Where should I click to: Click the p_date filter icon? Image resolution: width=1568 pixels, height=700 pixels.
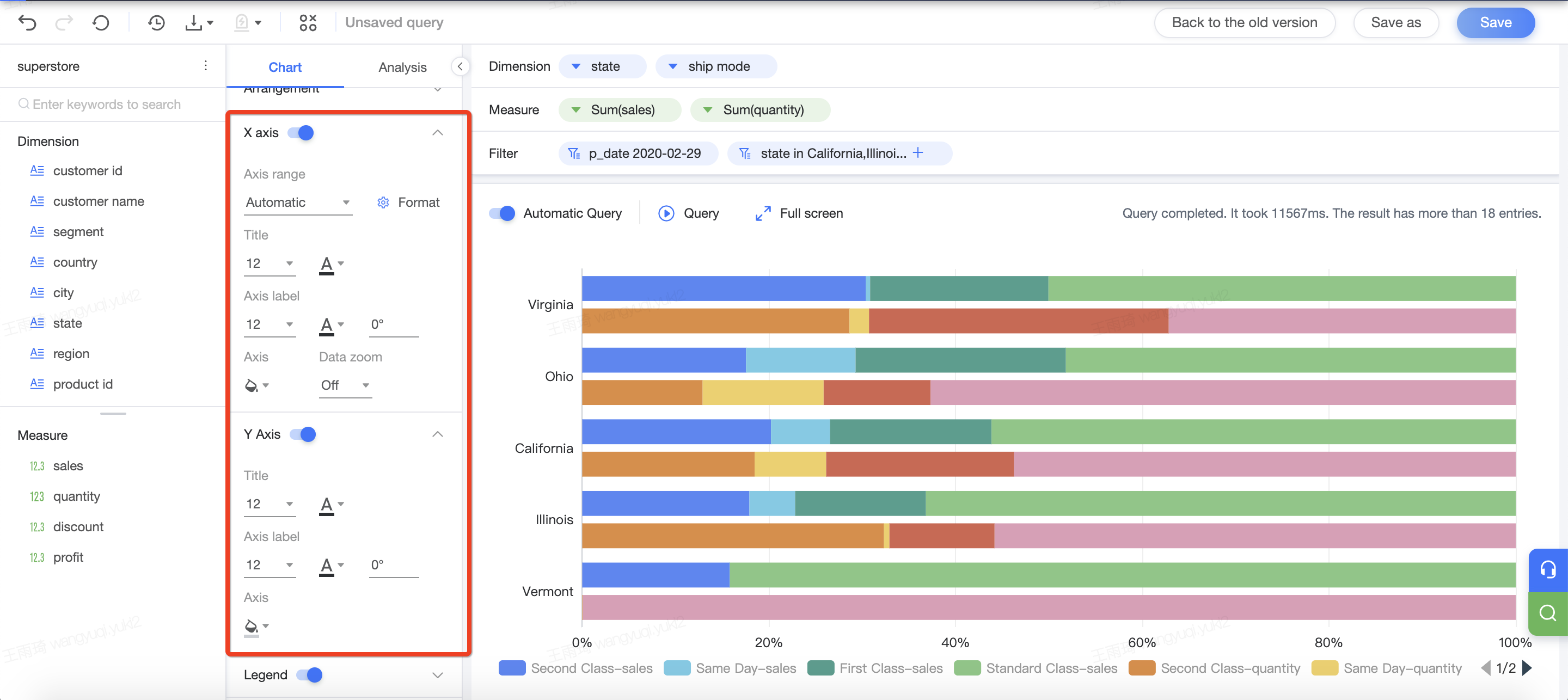click(574, 153)
